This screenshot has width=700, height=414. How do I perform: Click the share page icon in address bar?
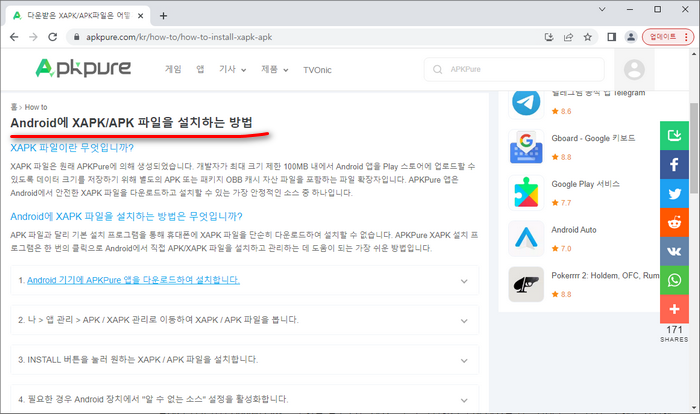(568, 37)
